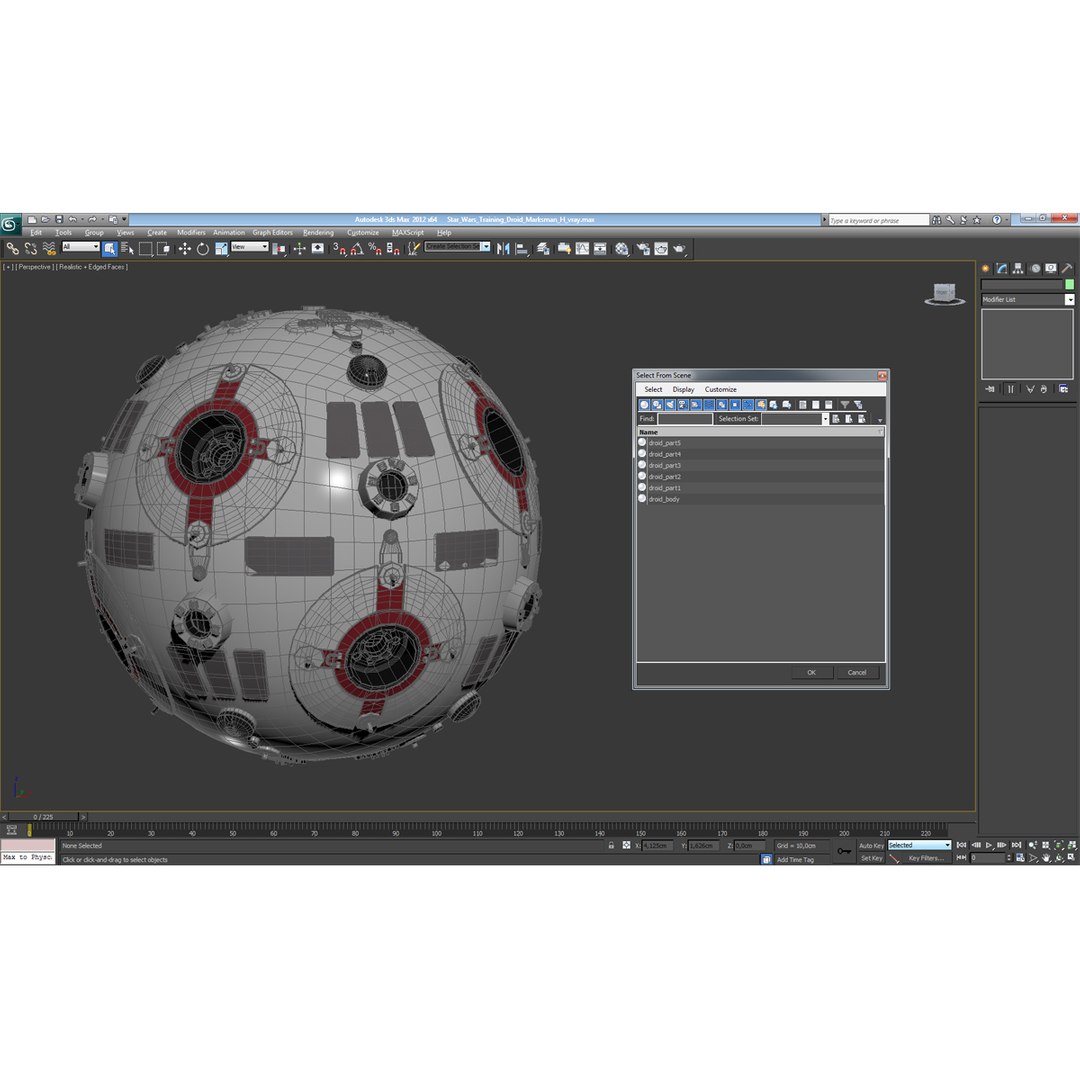
Task: Activate Bind to Space Warp tool
Action: tap(49, 249)
